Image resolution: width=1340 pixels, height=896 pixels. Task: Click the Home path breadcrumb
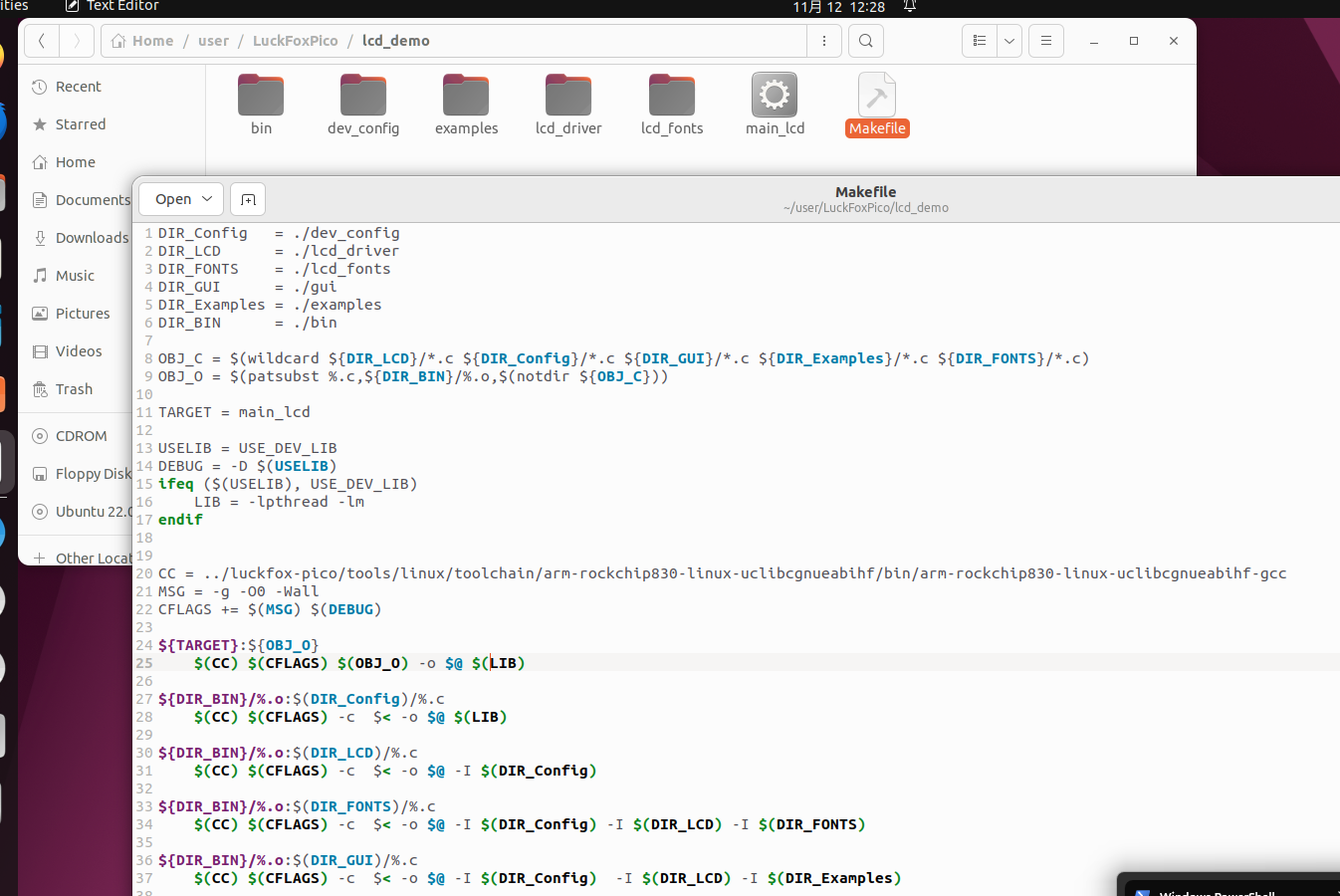coord(142,41)
